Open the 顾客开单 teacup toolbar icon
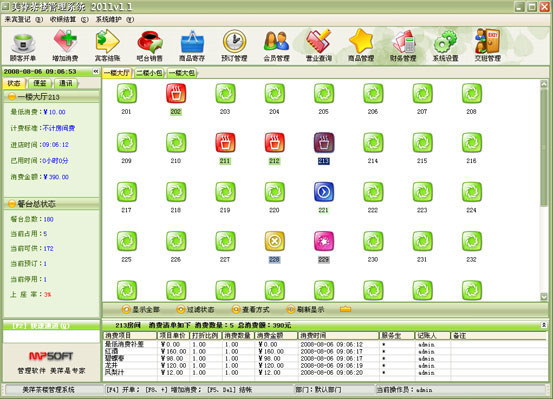 [x=23, y=43]
